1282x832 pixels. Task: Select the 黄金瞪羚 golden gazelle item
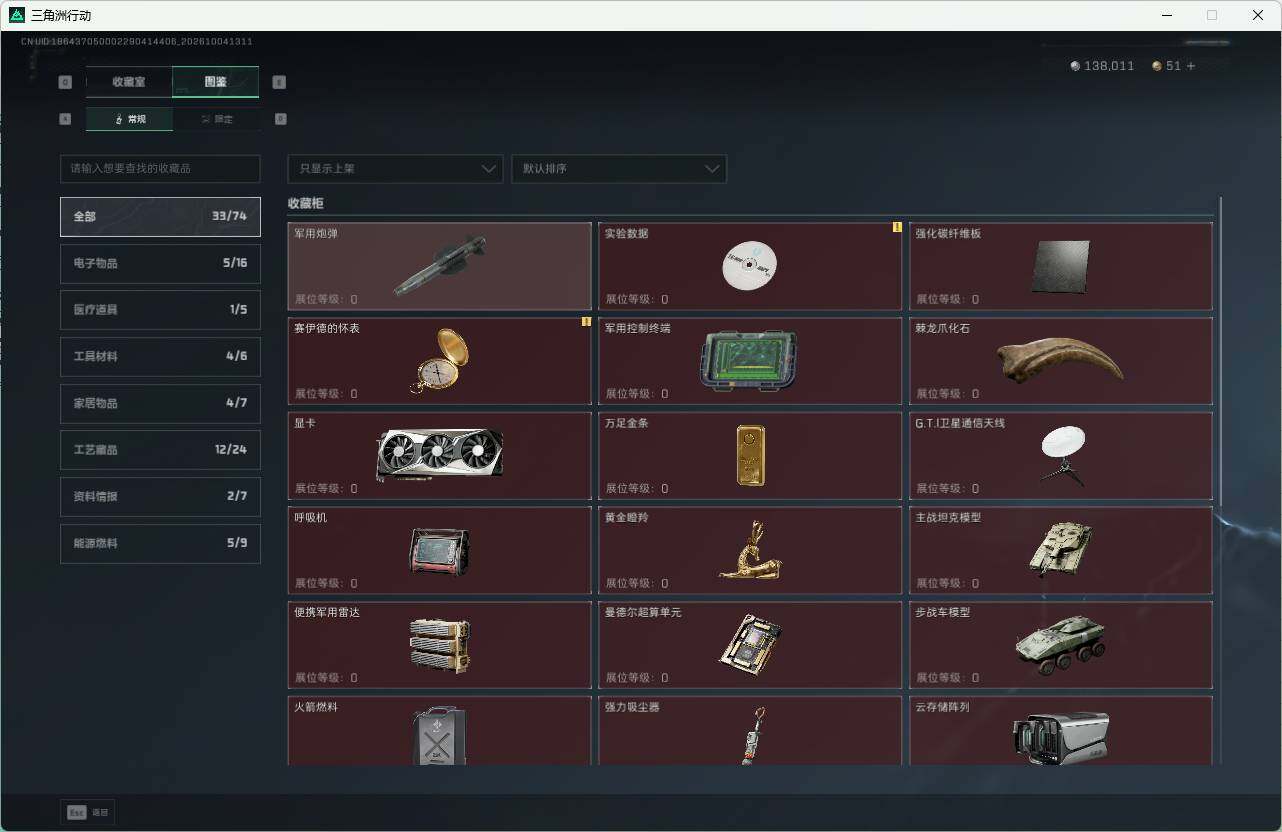(x=750, y=550)
